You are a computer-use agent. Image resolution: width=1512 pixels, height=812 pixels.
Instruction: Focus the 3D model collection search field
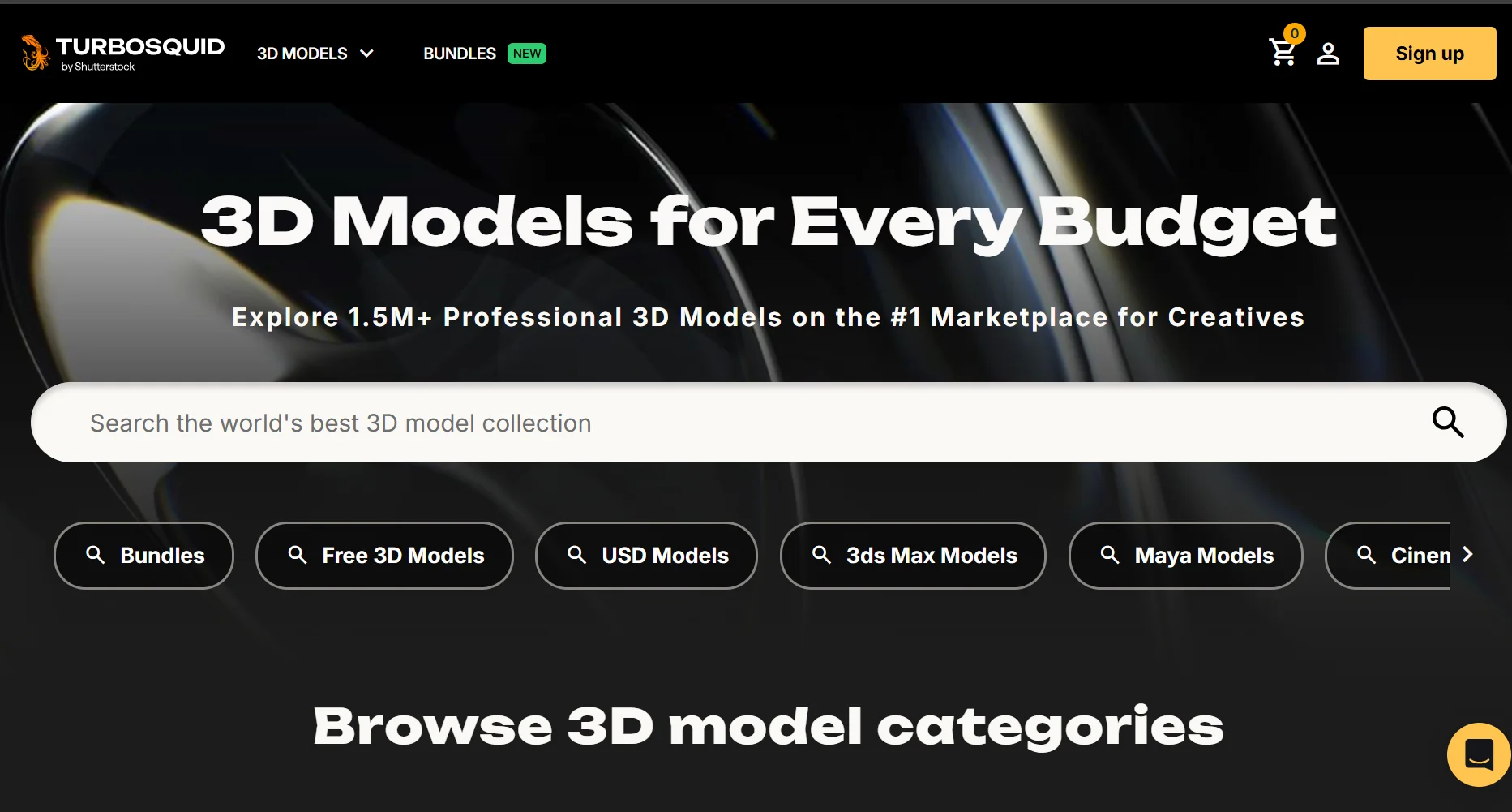(x=730, y=423)
